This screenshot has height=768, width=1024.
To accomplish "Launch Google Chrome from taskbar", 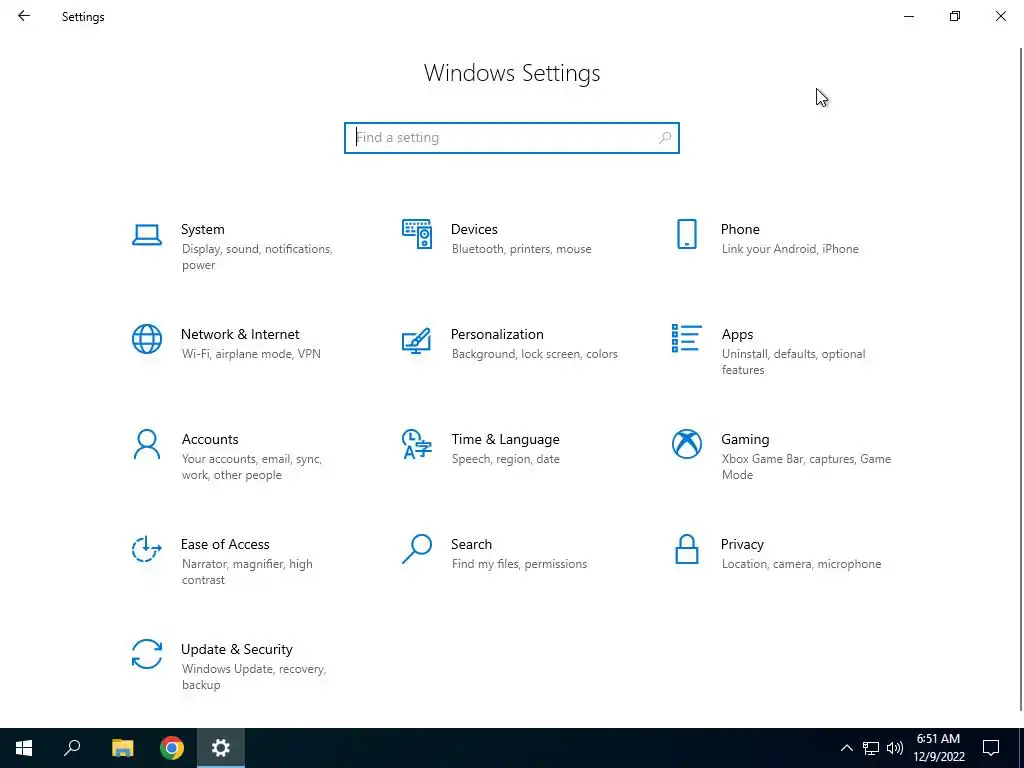I will point(172,748).
